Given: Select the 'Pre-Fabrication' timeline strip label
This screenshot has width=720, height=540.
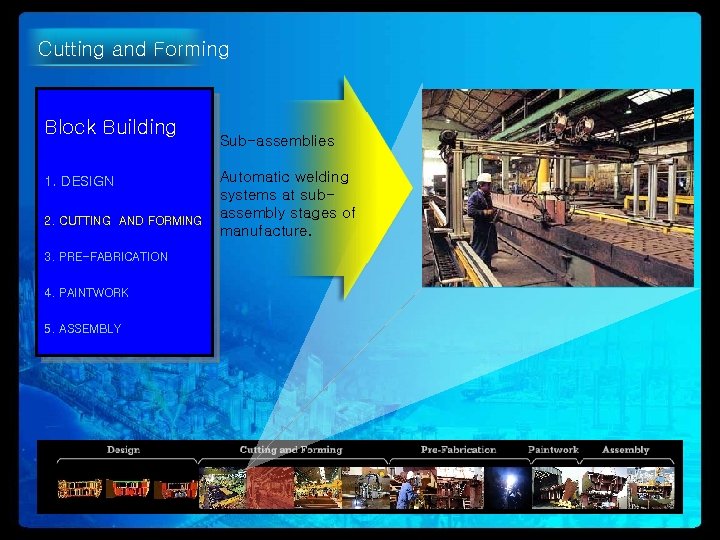Looking at the screenshot, I should point(458,450).
